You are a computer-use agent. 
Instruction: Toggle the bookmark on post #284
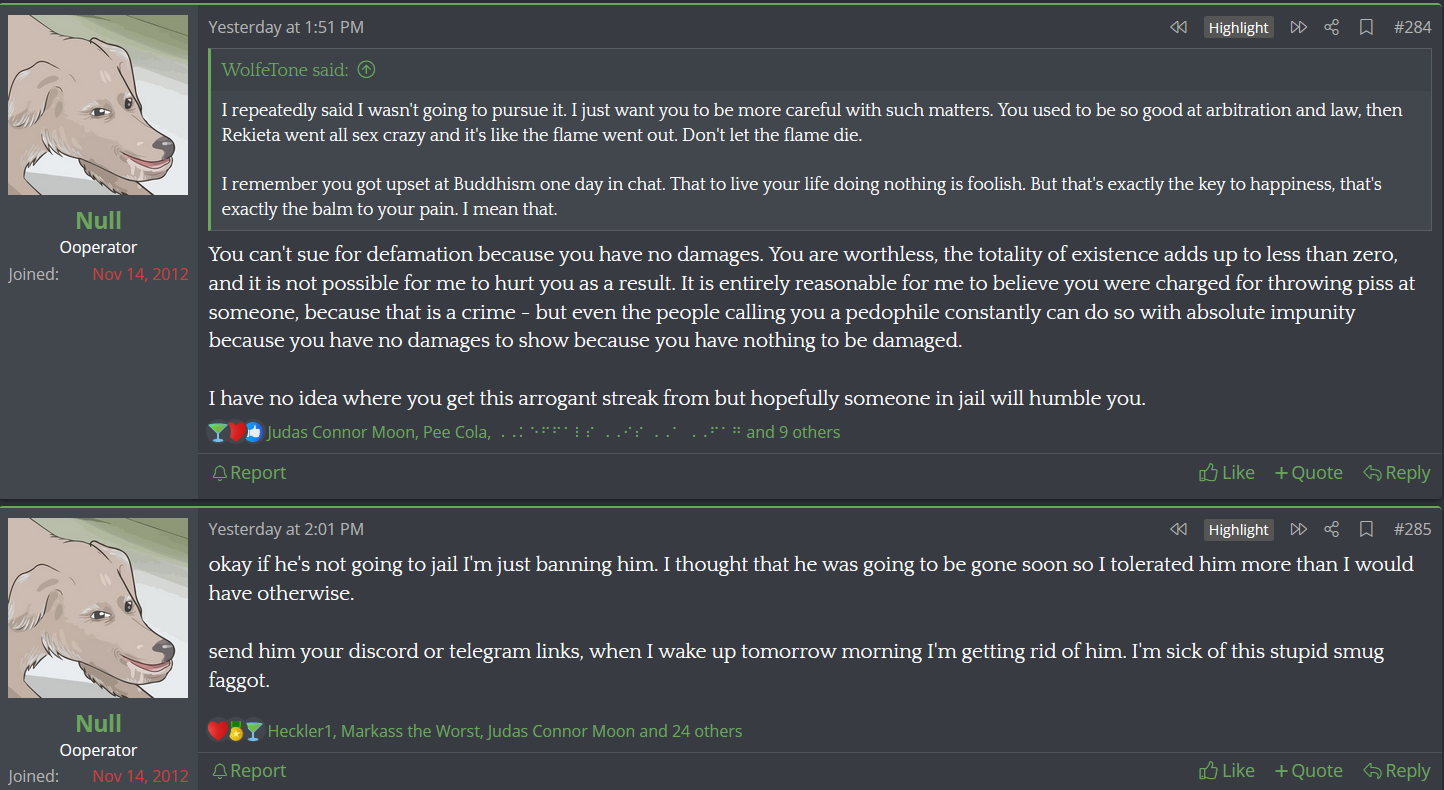[1366, 28]
